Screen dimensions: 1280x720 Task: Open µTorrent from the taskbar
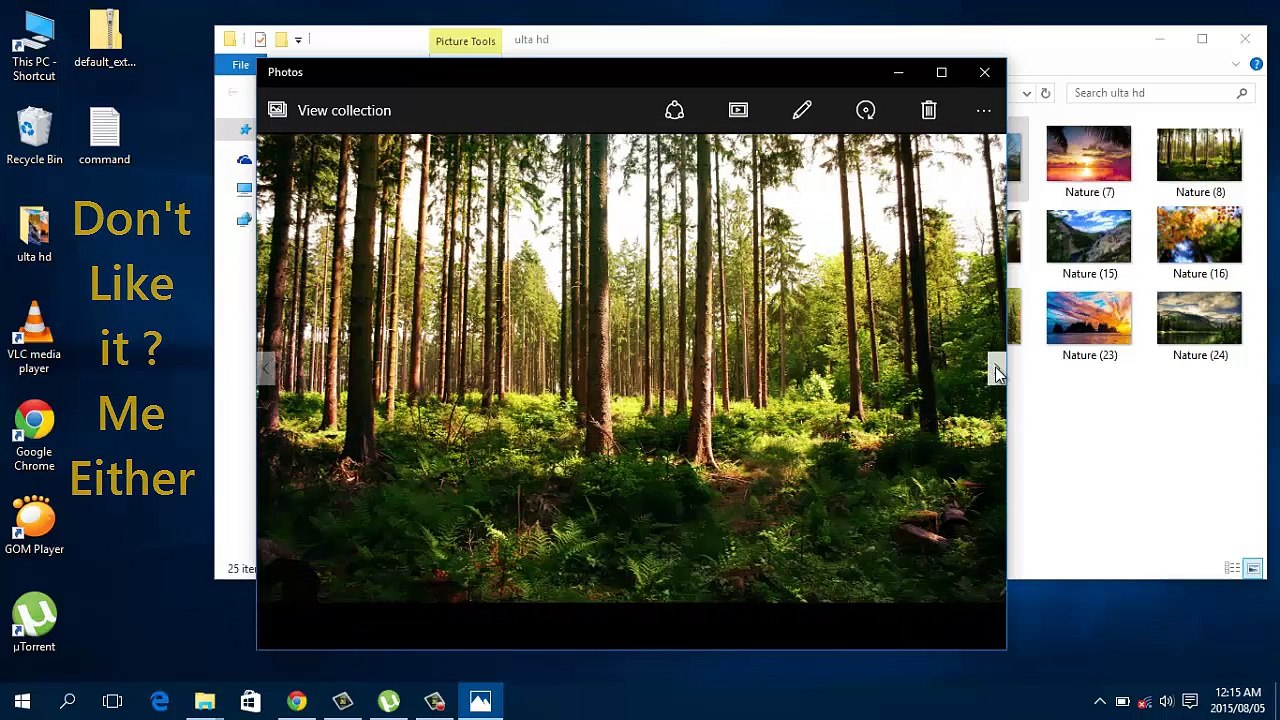(388, 701)
